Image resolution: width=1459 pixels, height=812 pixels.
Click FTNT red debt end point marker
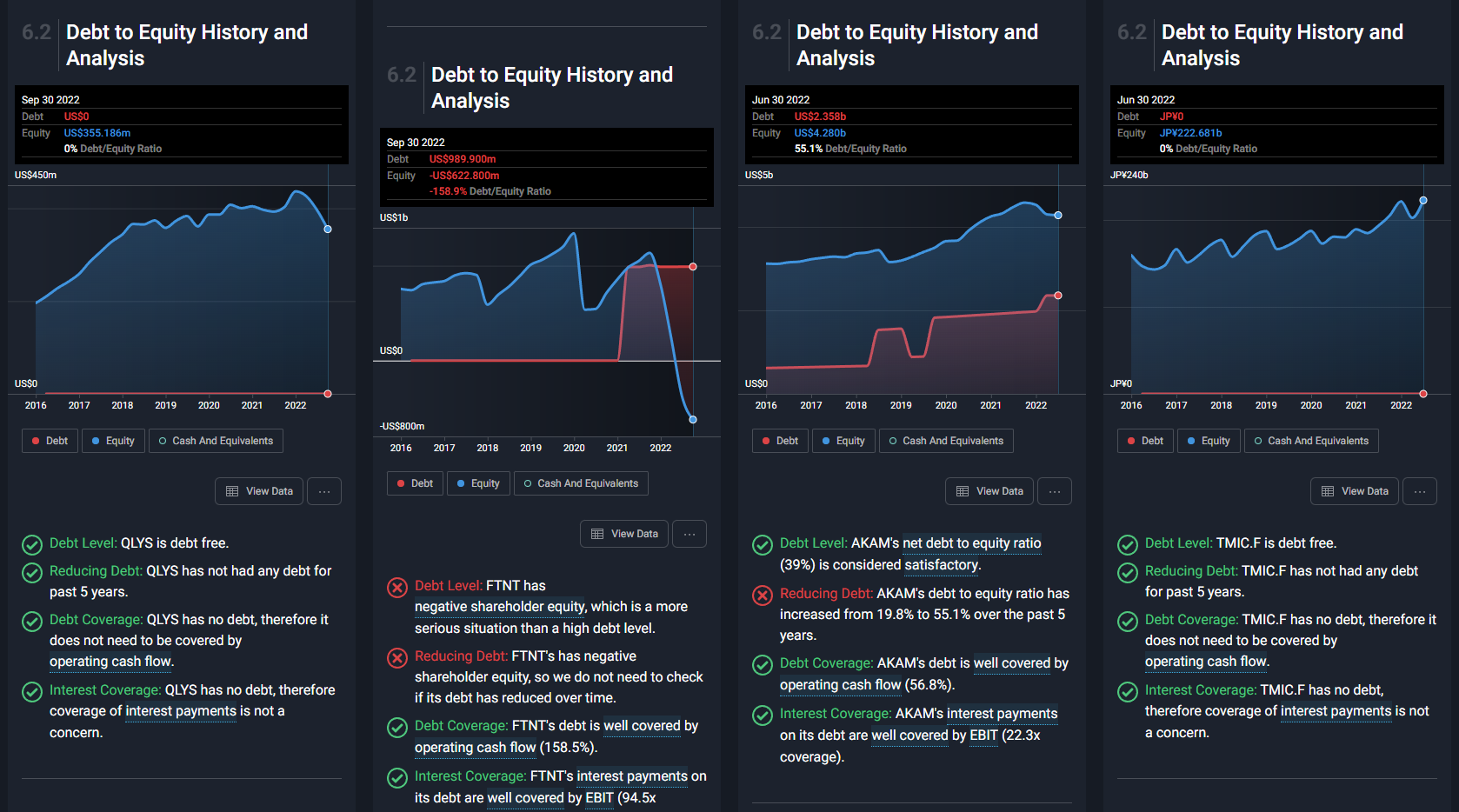click(x=693, y=267)
